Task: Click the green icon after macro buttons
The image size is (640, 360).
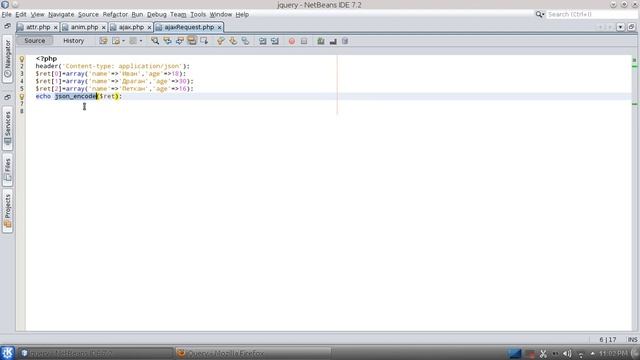Action: 321,41
